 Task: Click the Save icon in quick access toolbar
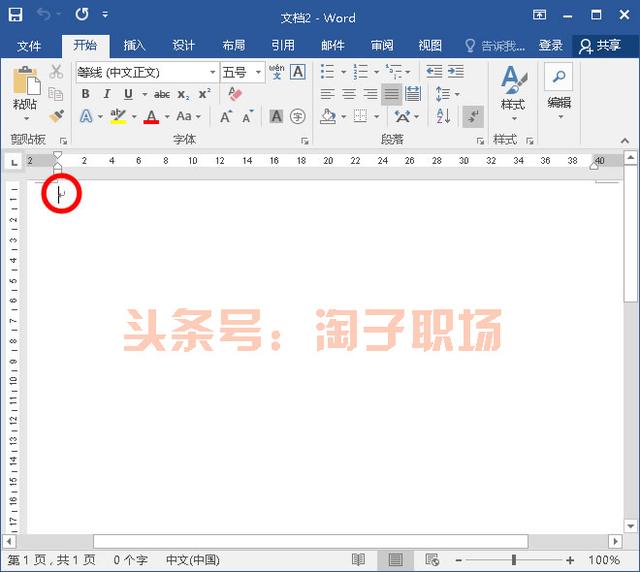coord(16,15)
